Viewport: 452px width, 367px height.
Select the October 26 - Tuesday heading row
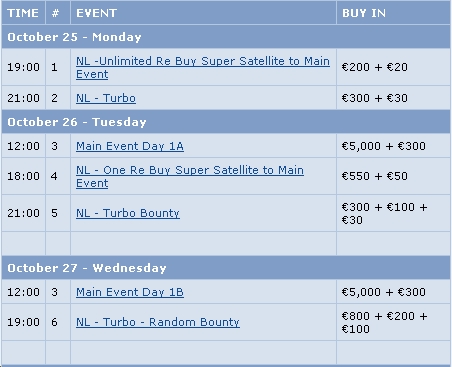coord(226,122)
